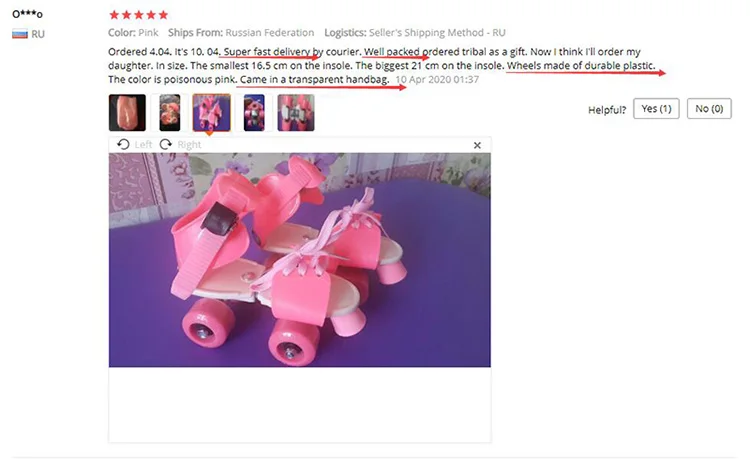Click the reviewer name O***o
The width and height of the screenshot is (750, 461).
click(27, 14)
